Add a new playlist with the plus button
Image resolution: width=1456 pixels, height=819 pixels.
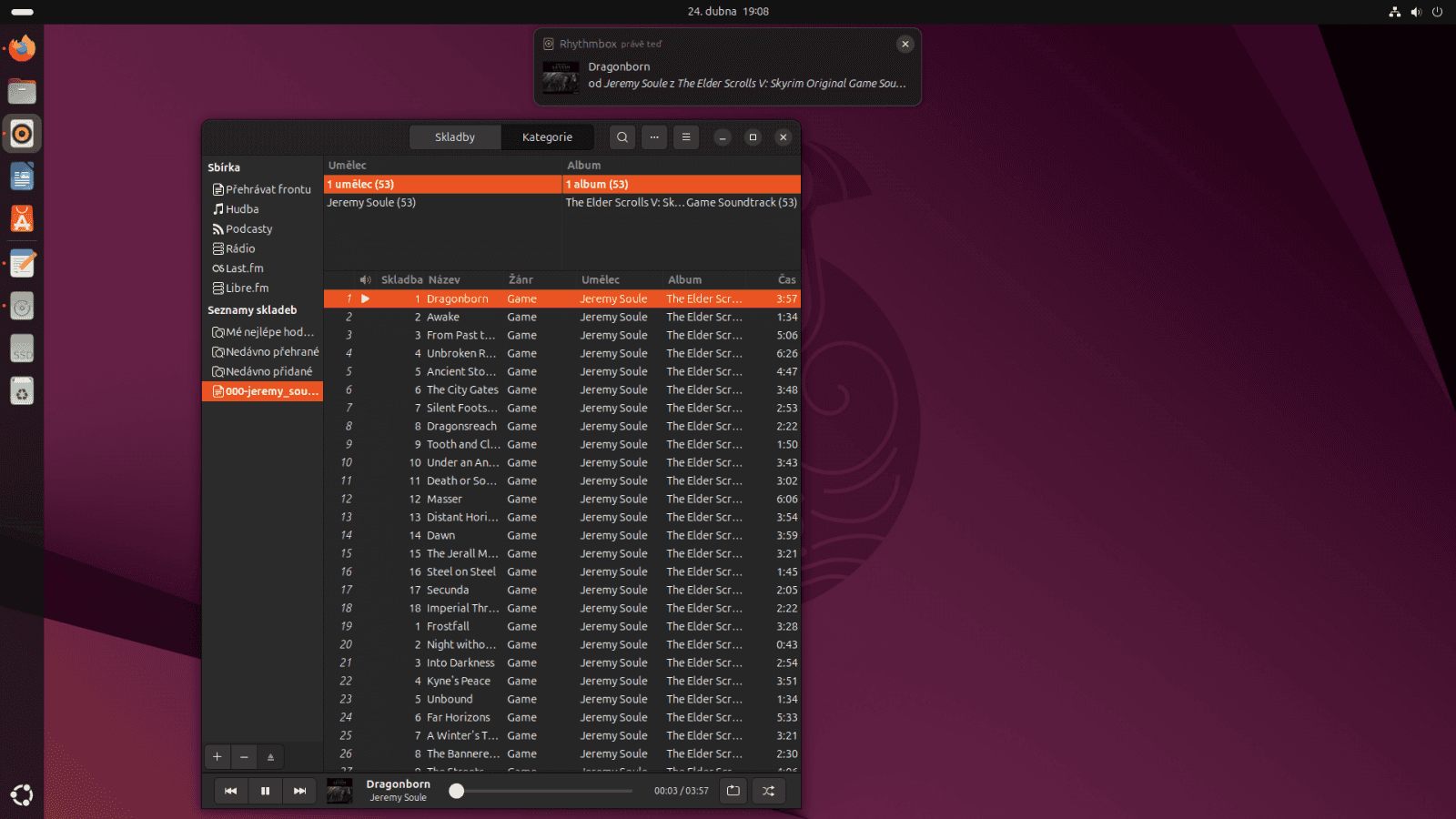(217, 756)
